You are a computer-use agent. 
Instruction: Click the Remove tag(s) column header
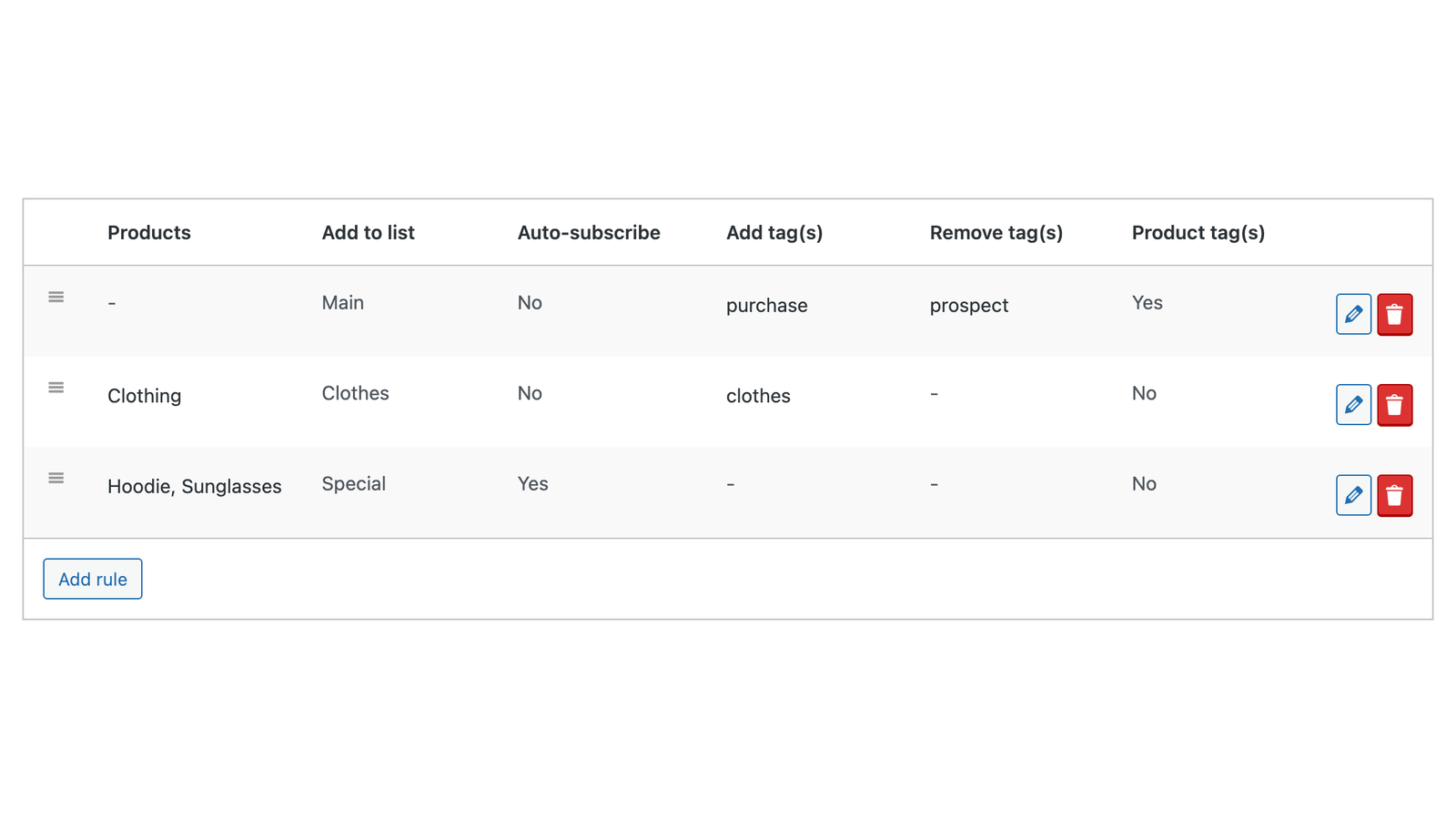pyautogui.click(x=996, y=233)
